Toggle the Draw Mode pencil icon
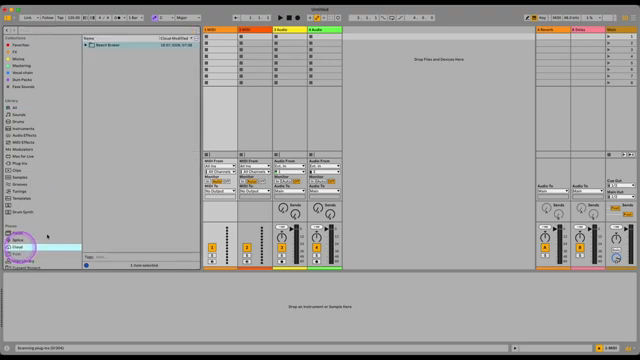 pos(527,18)
